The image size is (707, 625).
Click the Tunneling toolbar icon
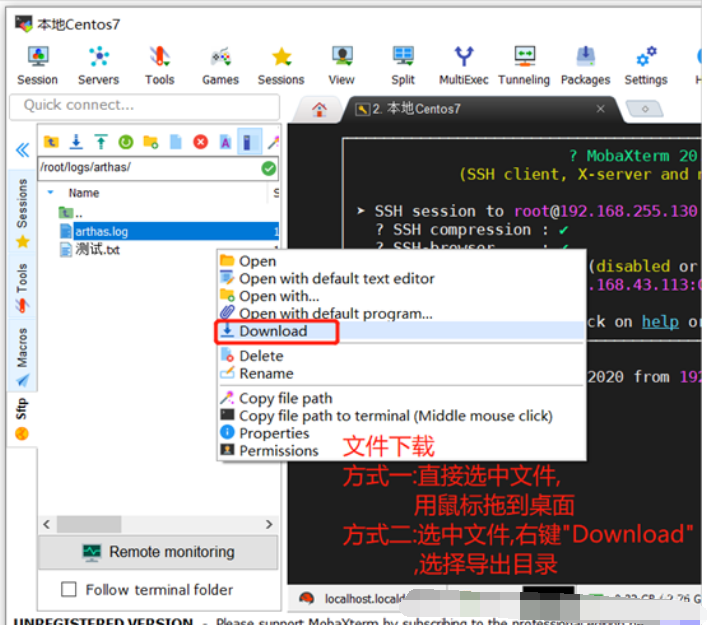click(524, 64)
